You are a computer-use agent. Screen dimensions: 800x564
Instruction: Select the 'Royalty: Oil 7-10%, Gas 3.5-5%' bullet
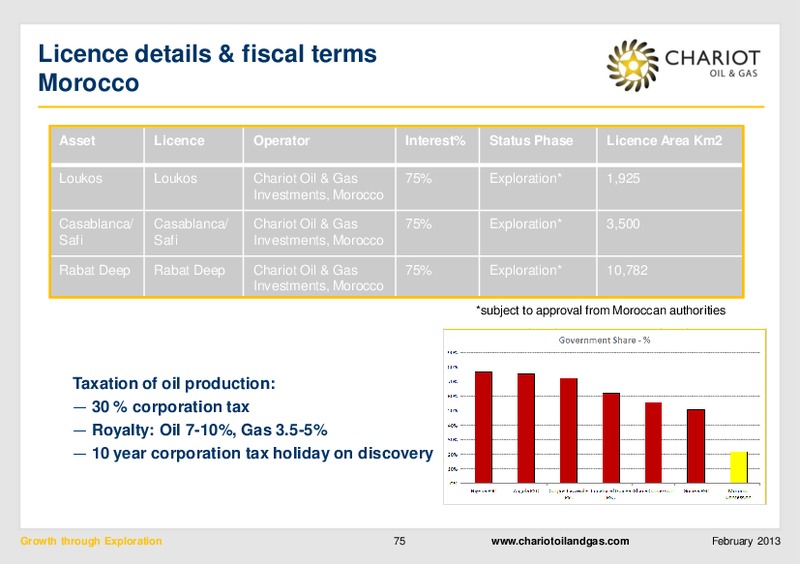point(210,430)
